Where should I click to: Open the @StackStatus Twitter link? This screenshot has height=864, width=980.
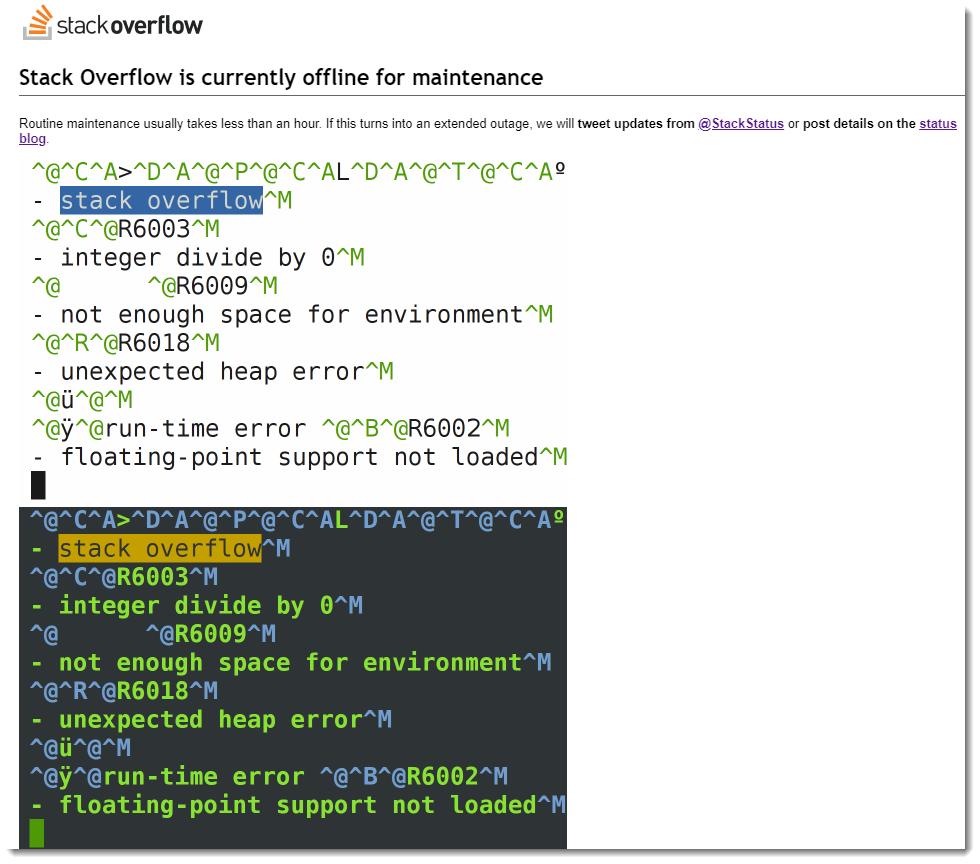pos(740,123)
